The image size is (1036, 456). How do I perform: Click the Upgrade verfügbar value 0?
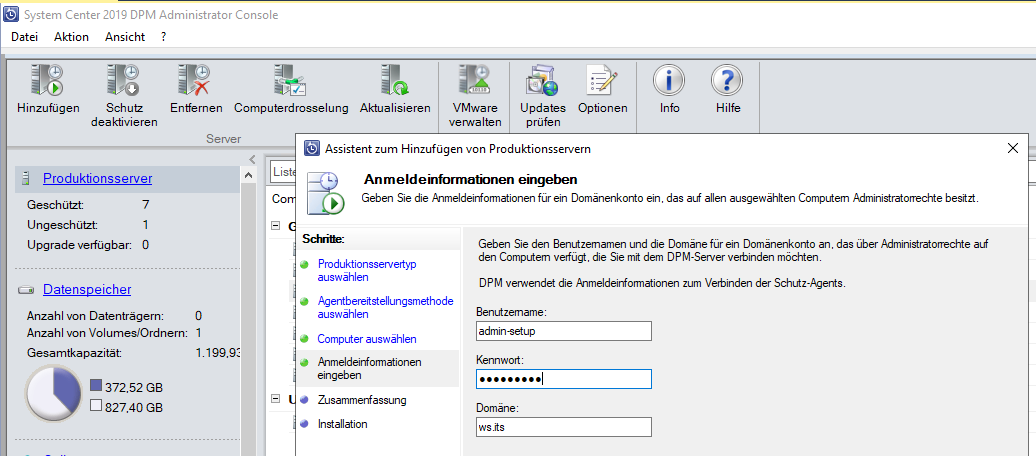coord(145,245)
